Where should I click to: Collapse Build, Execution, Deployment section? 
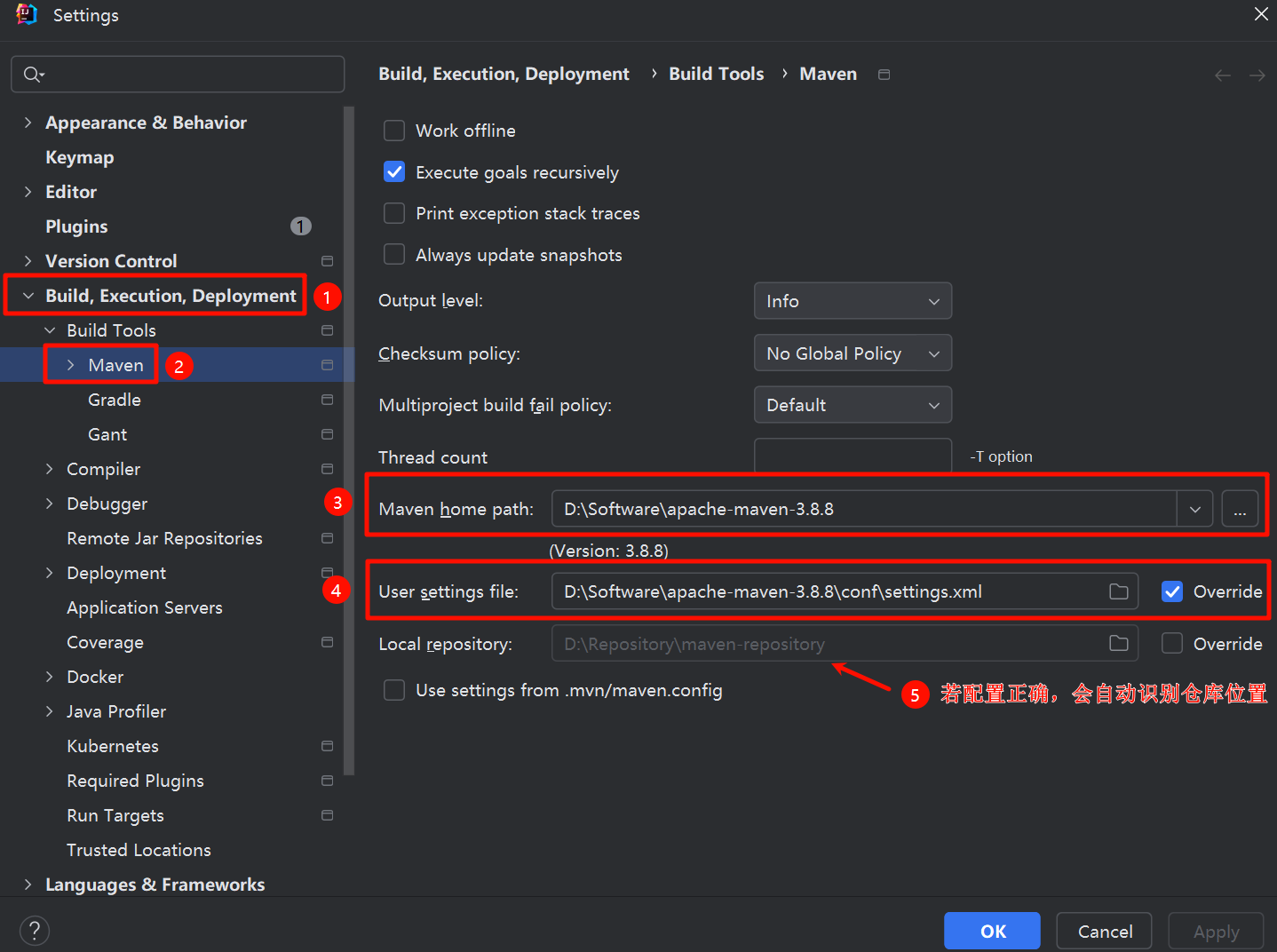[28, 296]
